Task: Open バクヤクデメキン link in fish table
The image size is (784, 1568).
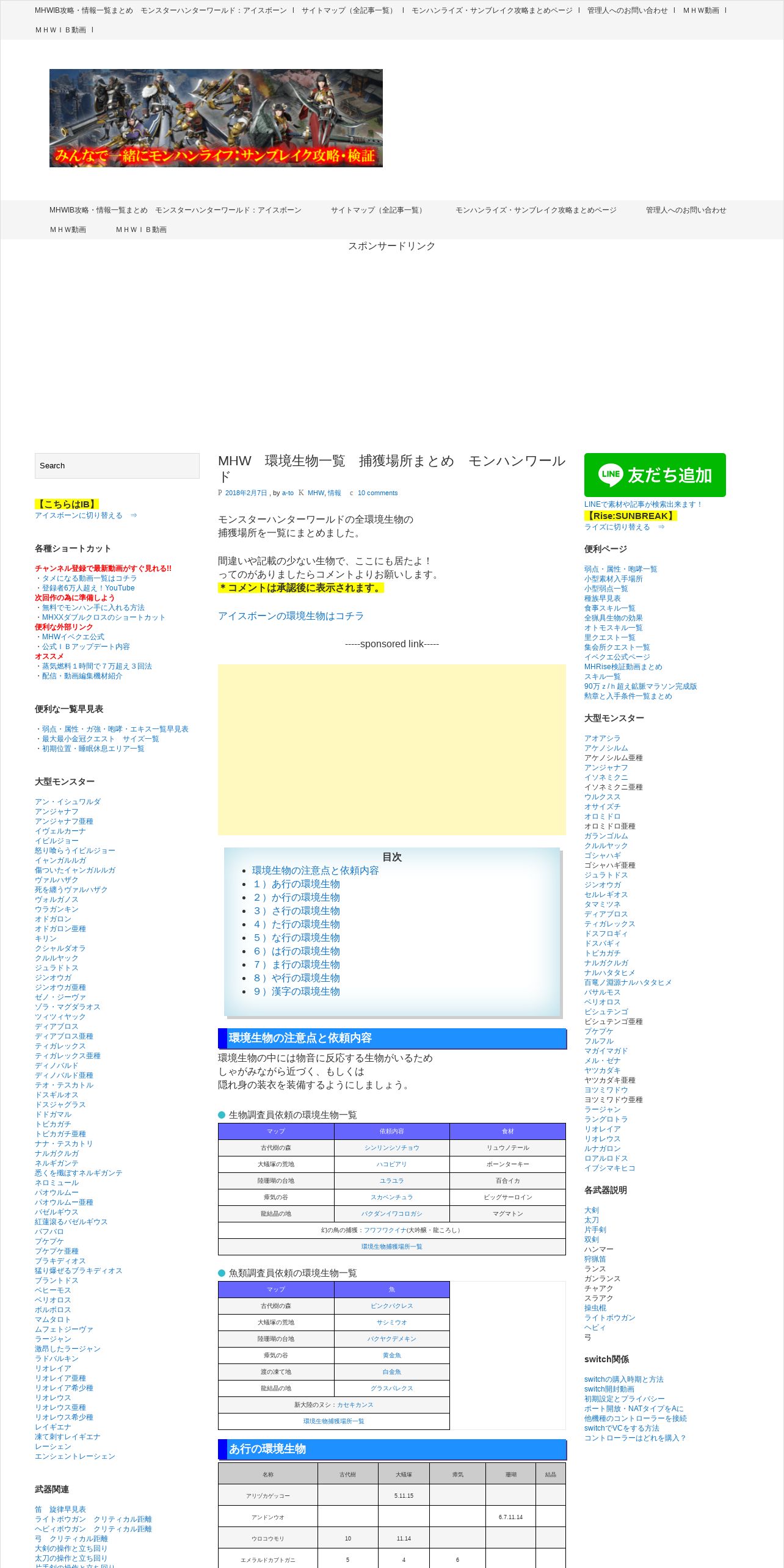Action: pos(392,1339)
